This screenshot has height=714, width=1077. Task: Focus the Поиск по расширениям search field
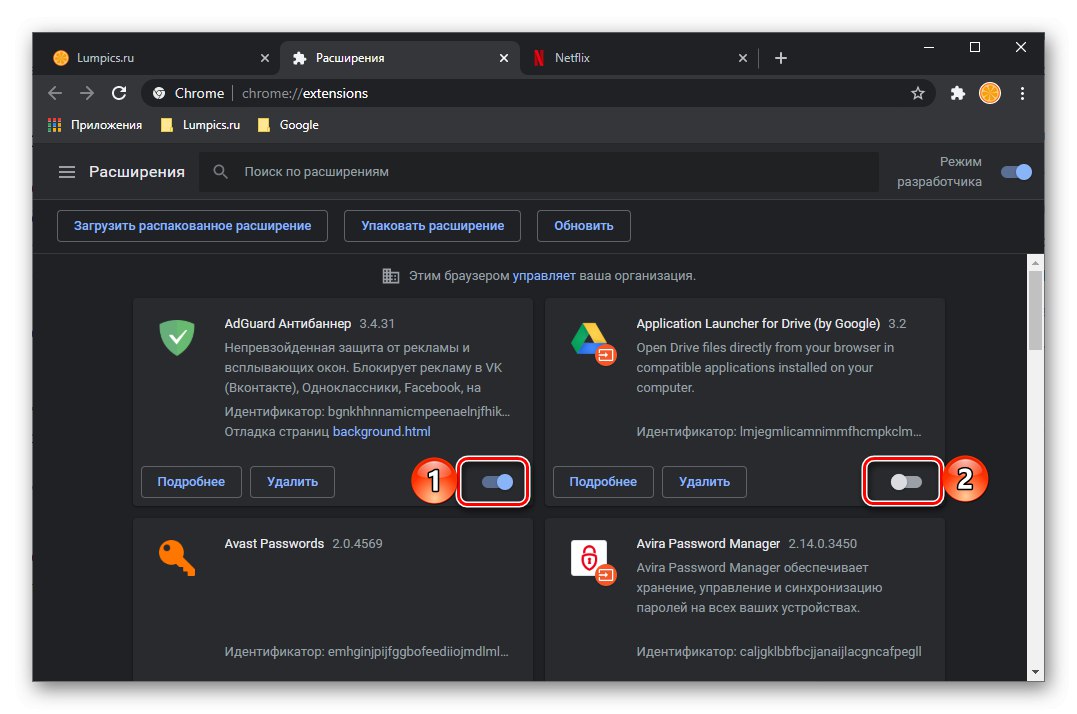tap(539, 172)
